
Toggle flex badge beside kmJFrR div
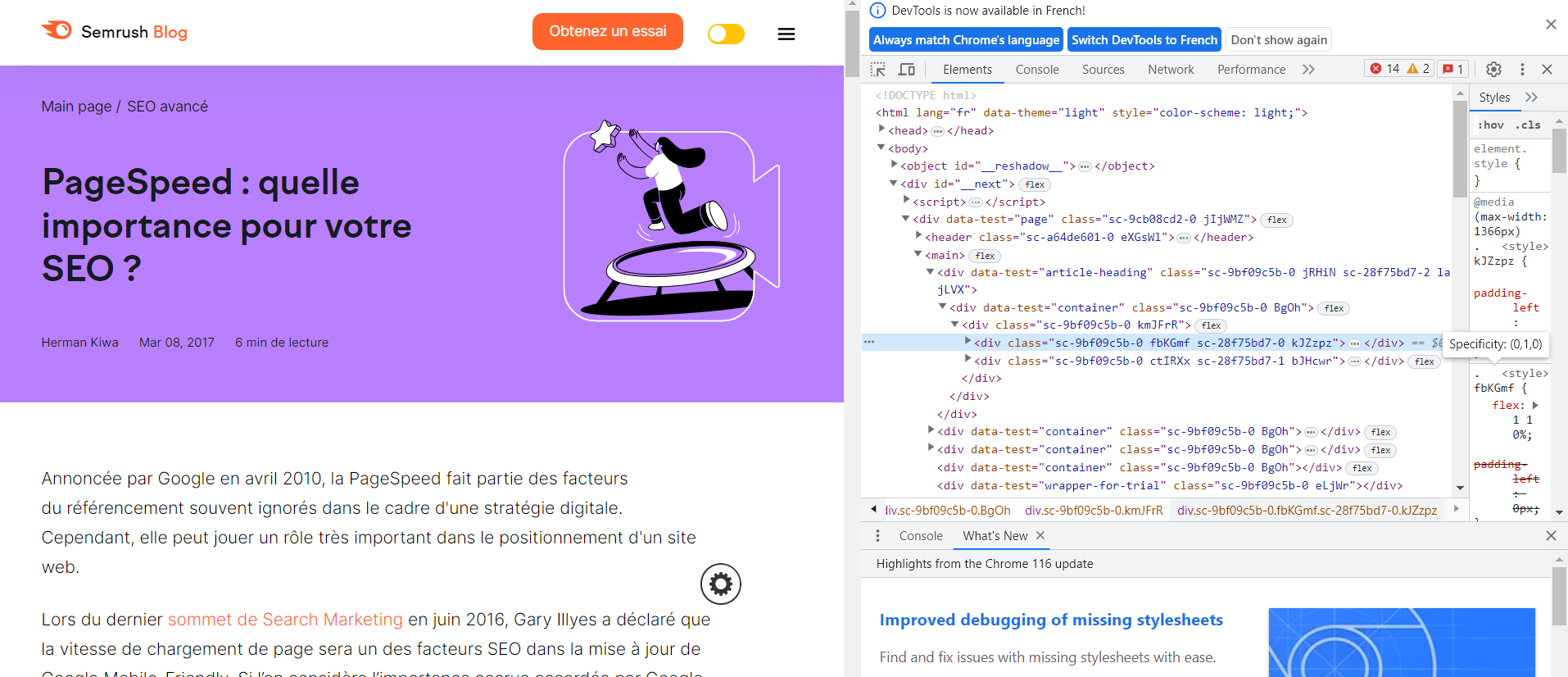tap(1212, 325)
